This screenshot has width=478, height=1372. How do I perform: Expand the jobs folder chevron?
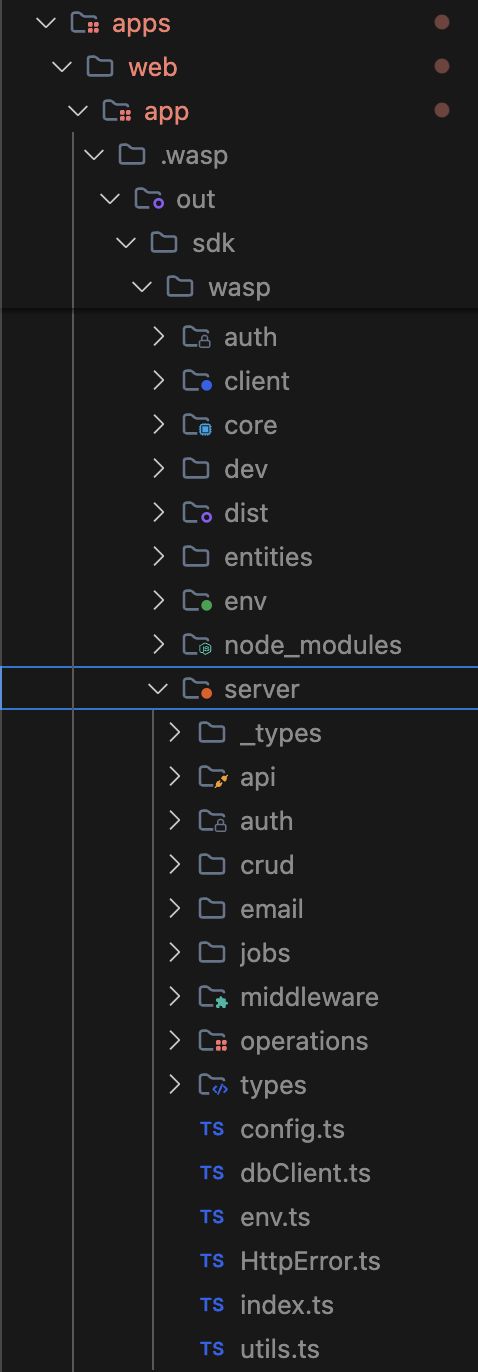tap(175, 953)
